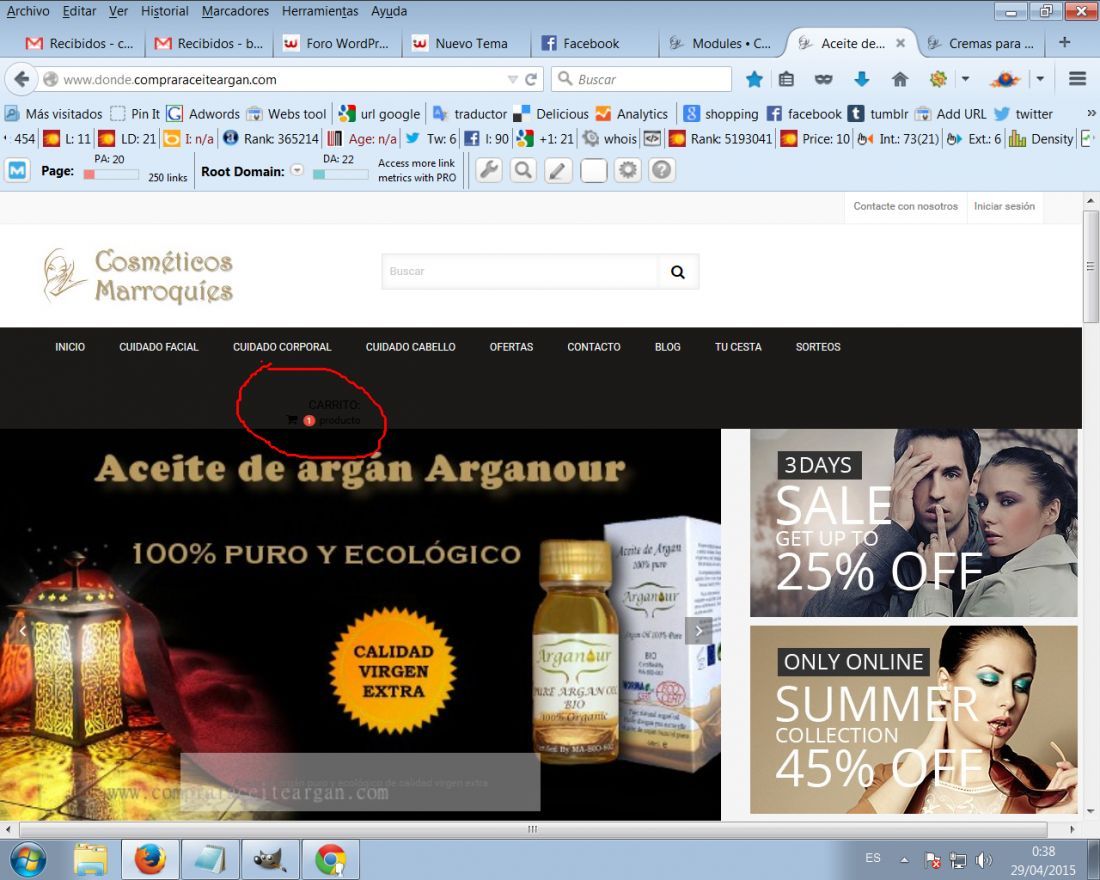Go to previous slide arrow on banner

[22, 631]
